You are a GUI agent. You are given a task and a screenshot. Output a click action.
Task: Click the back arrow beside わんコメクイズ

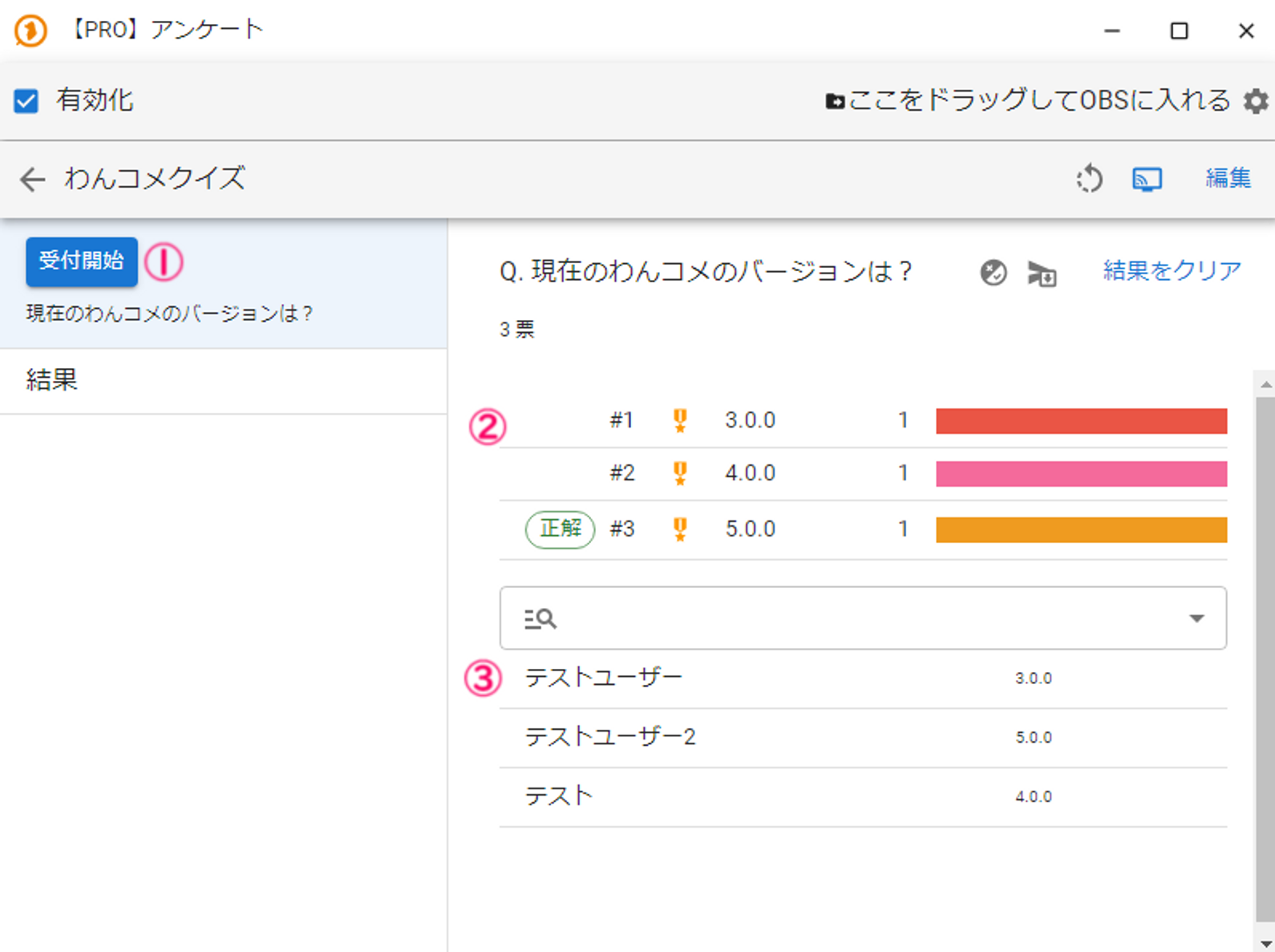point(32,179)
